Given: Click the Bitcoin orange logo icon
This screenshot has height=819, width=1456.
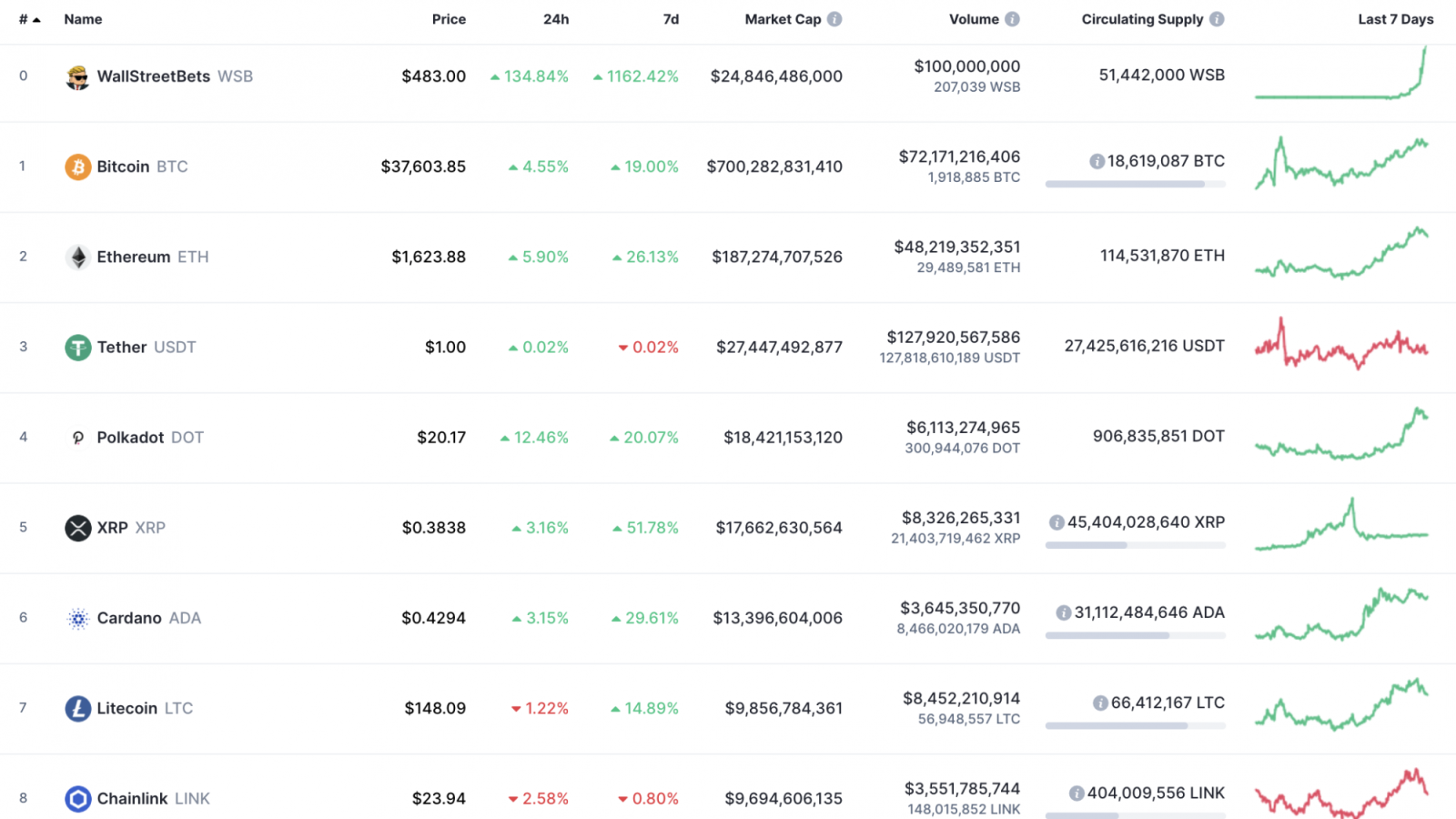Looking at the screenshot, I should (x=78, y=167).
